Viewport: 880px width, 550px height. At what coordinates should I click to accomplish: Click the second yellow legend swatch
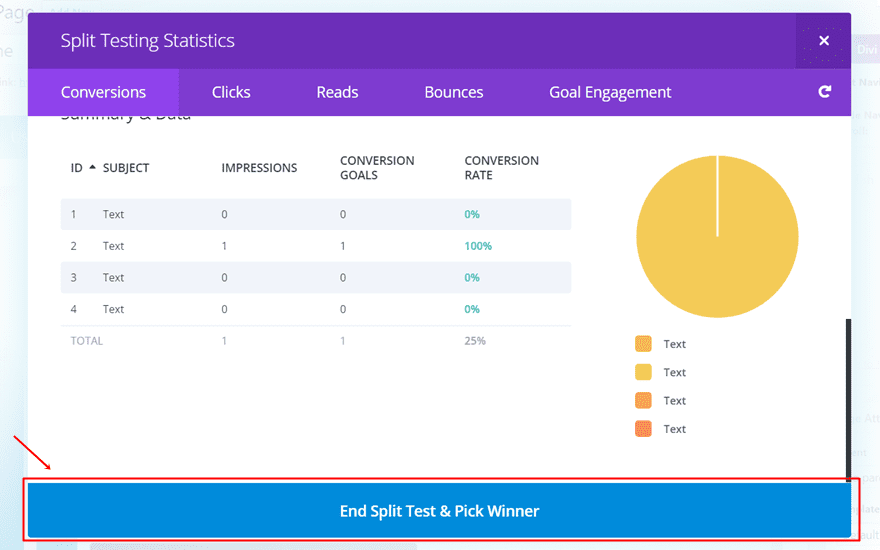[643, 372]
